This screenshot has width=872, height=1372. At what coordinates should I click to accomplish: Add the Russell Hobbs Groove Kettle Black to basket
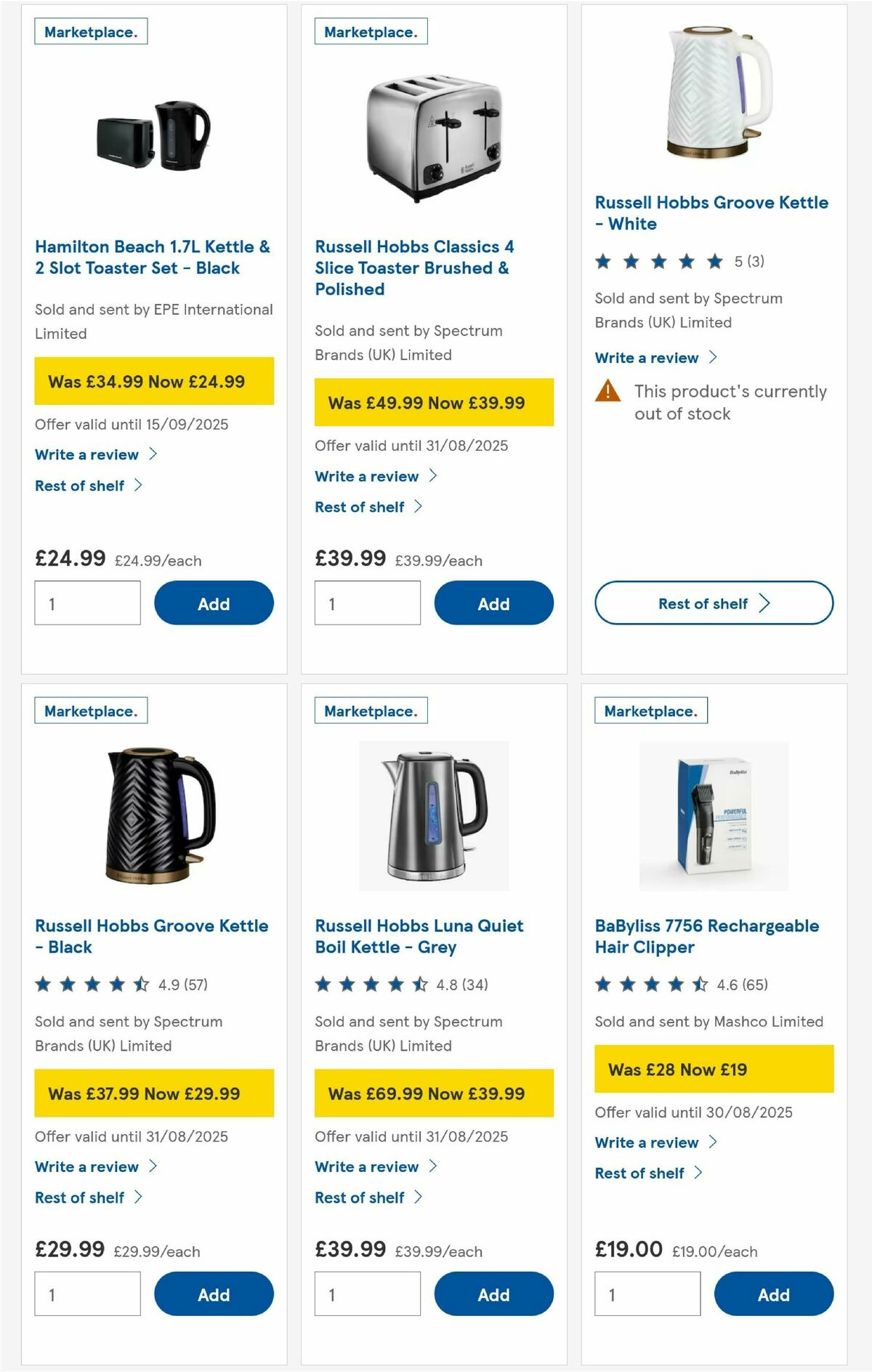pyautogui.click(x=213, y=1294)
